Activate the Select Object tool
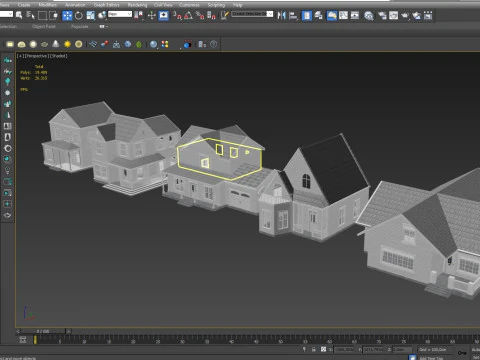This screenshot has width=480, height=360. (19, 15)
